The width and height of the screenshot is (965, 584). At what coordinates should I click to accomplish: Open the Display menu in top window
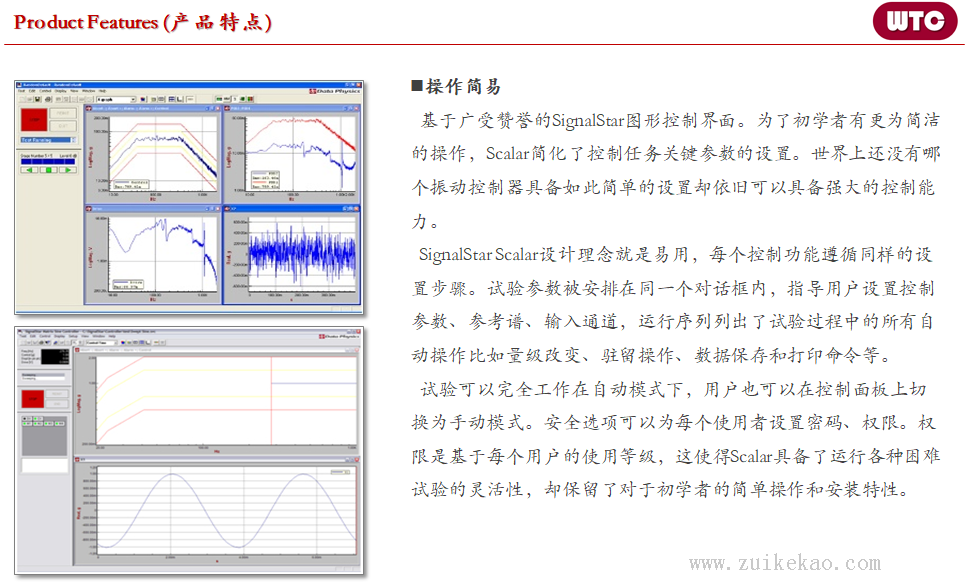pos(60,91)
